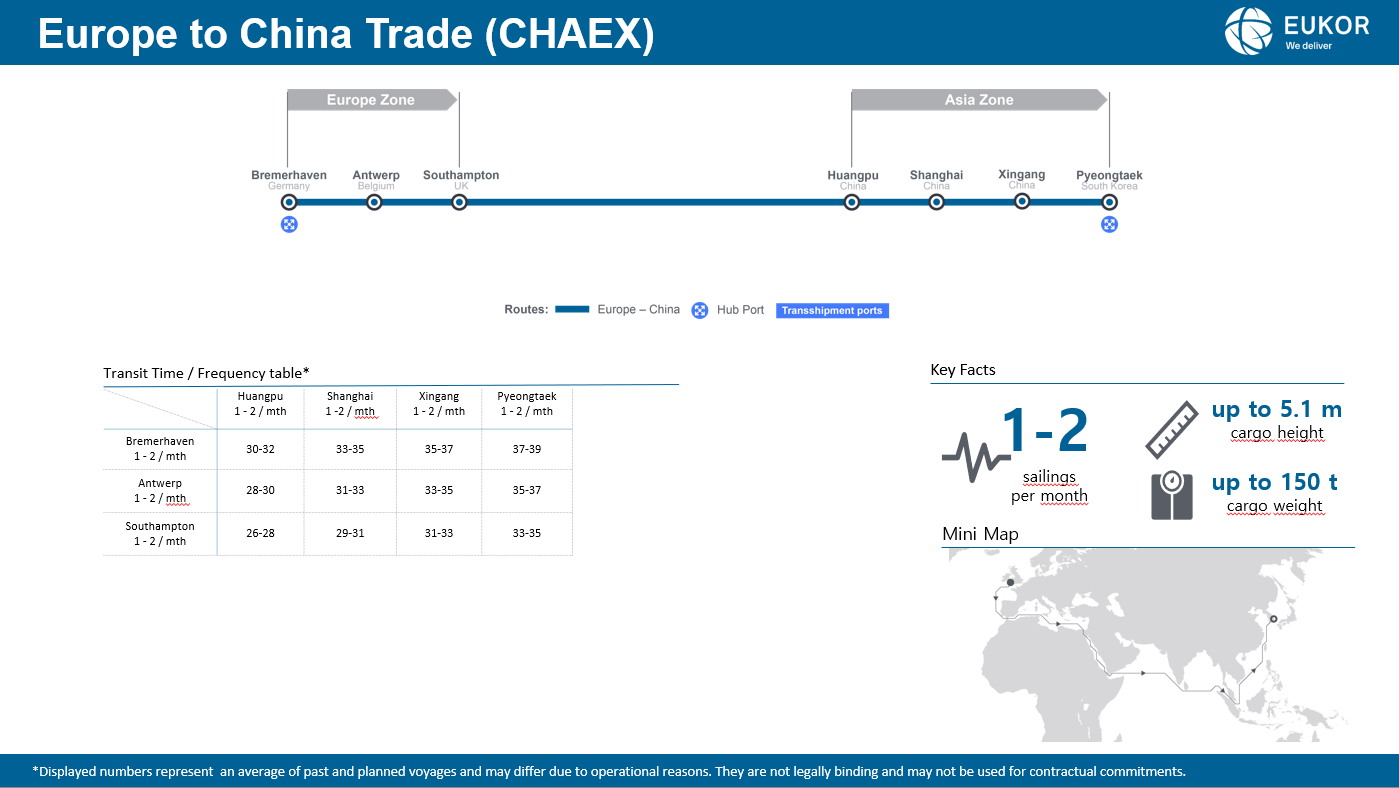The width and height of the screenshot is (1399, 788).
Task: Click the Southampton row header cell
Action: (x=160, y=534)
